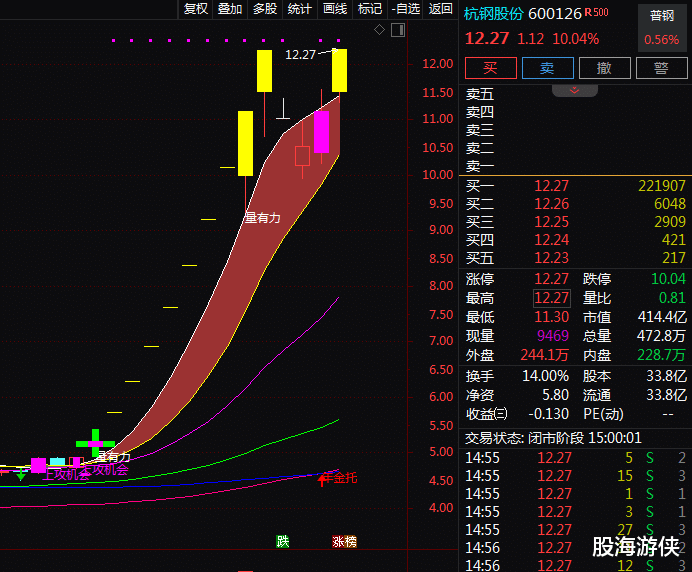Click the 外盘 value 244.1万
Screen dimensions: 692x572
[545, 355]
